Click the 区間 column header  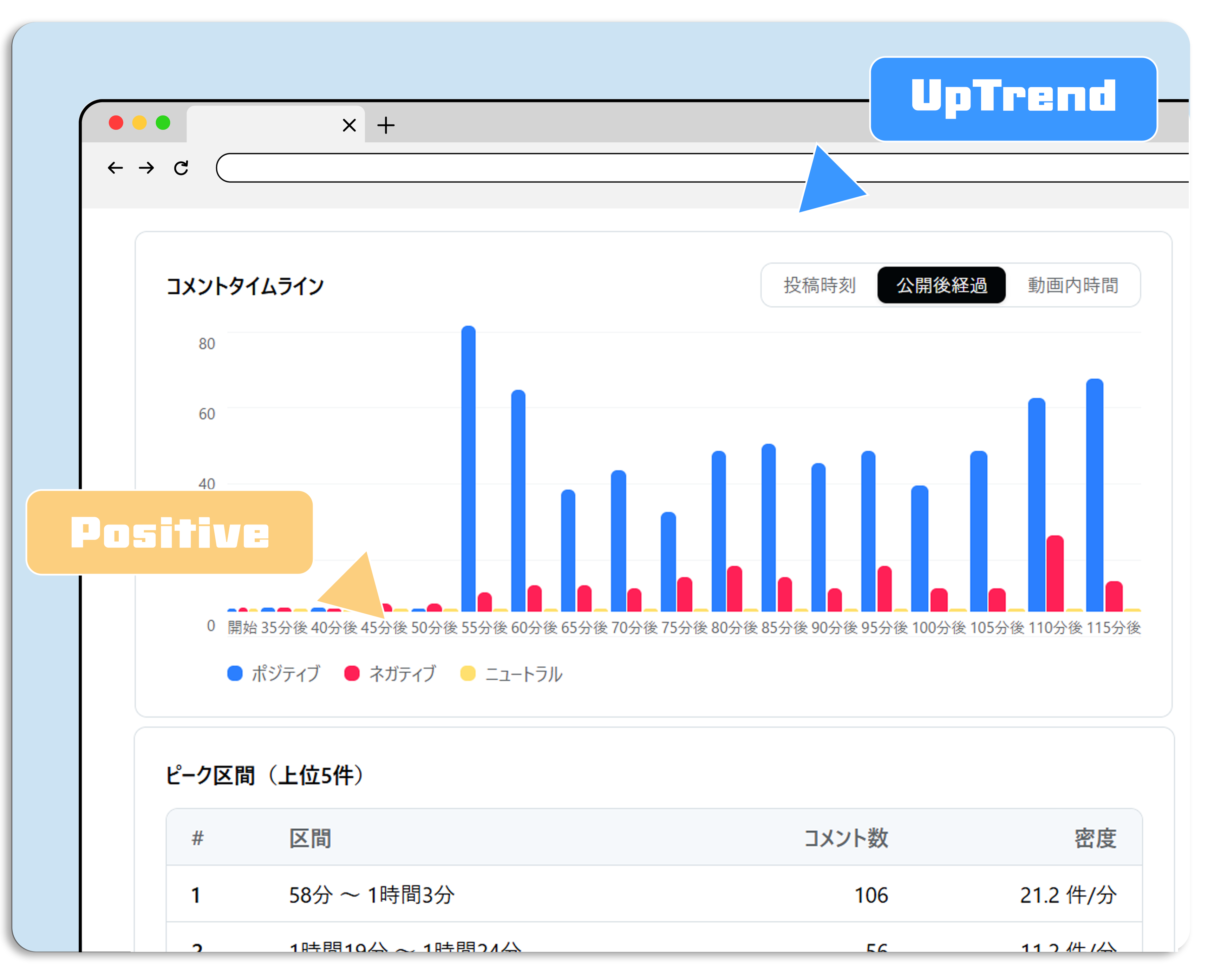[311, 838]
